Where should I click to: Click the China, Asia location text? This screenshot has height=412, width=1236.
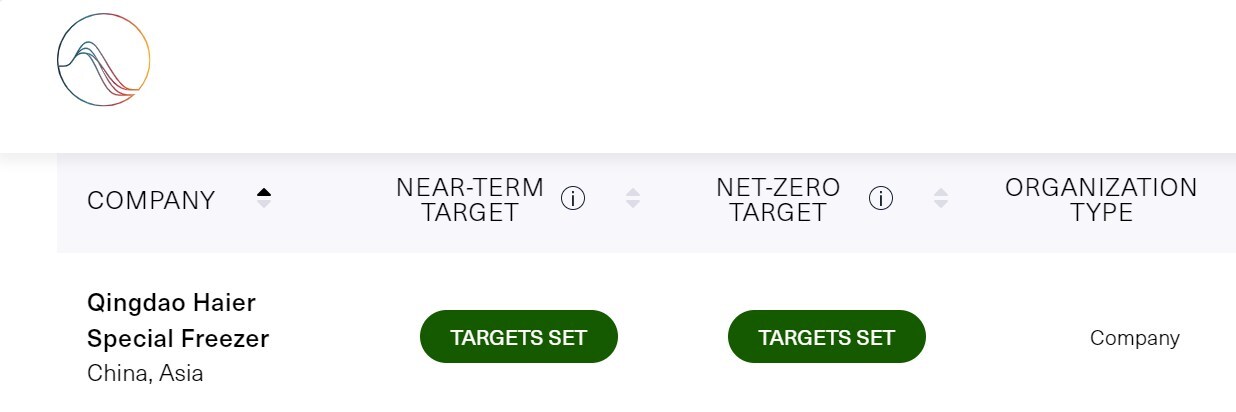pyautogui.click(x=145, y=374)
